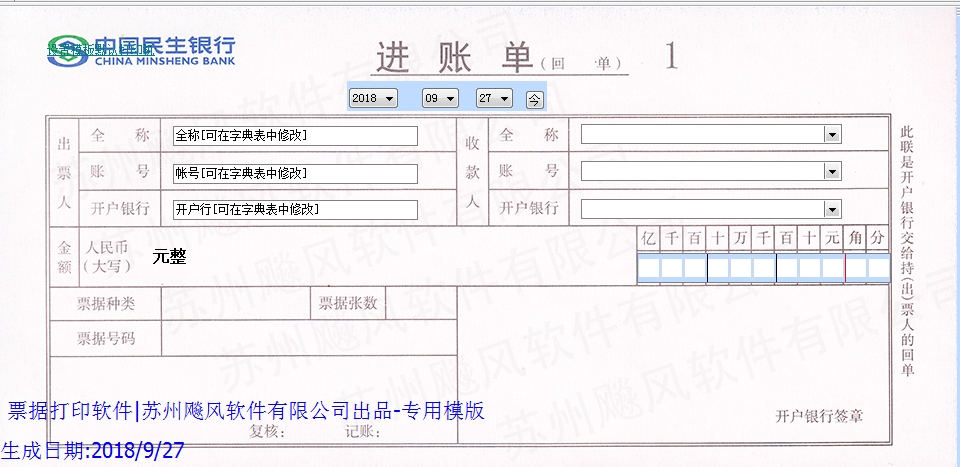Select the amount cell under 万
This screenshot has height=467, width=960.
740,268
